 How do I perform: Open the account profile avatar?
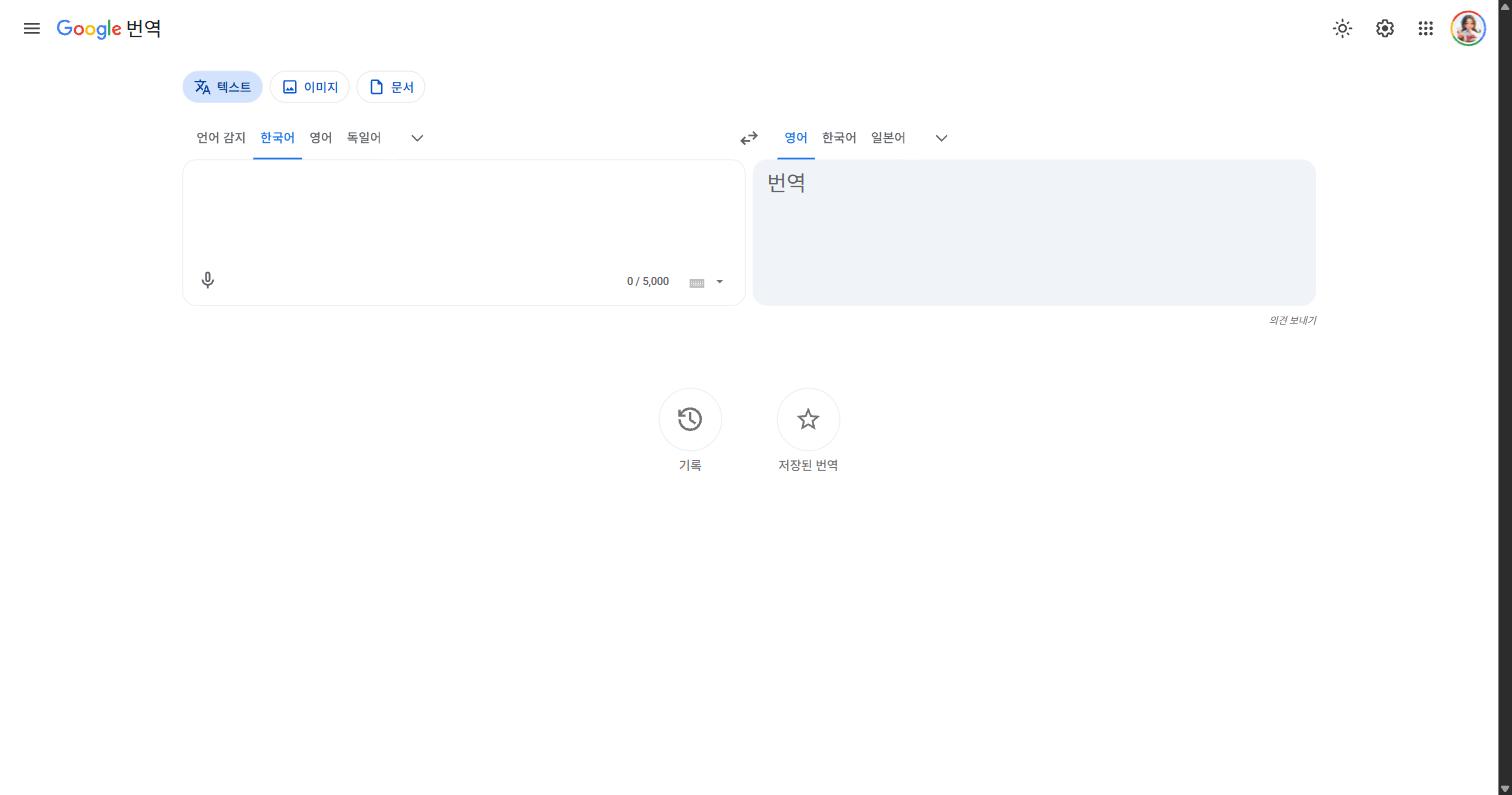click(1468, 28)
